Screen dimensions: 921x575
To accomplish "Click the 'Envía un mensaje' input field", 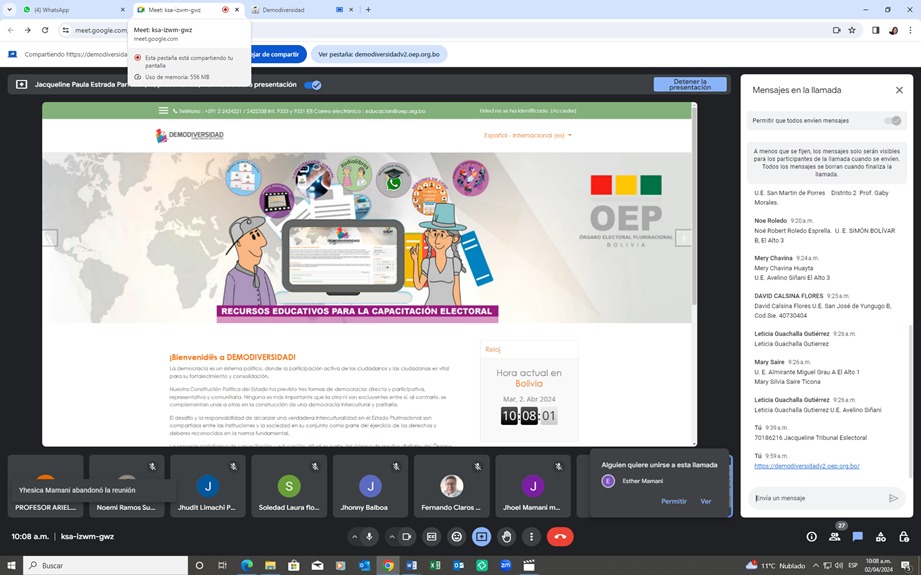I will tap(815, 498).
